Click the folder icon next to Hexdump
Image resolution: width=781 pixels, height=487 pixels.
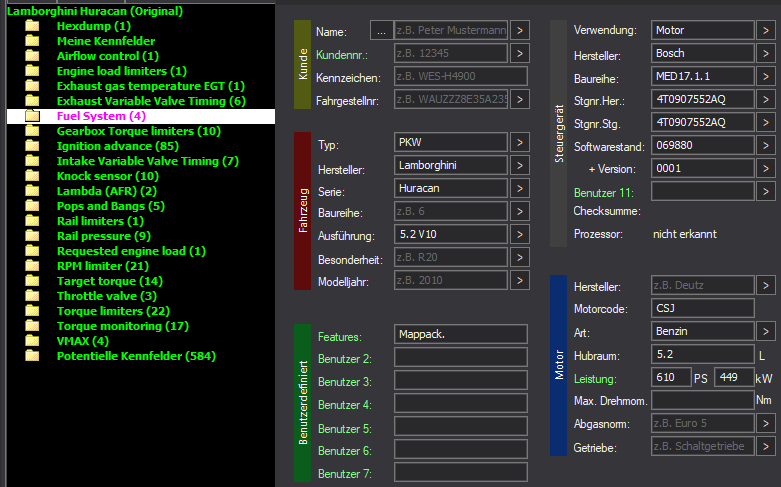click(x=32, y=26)
